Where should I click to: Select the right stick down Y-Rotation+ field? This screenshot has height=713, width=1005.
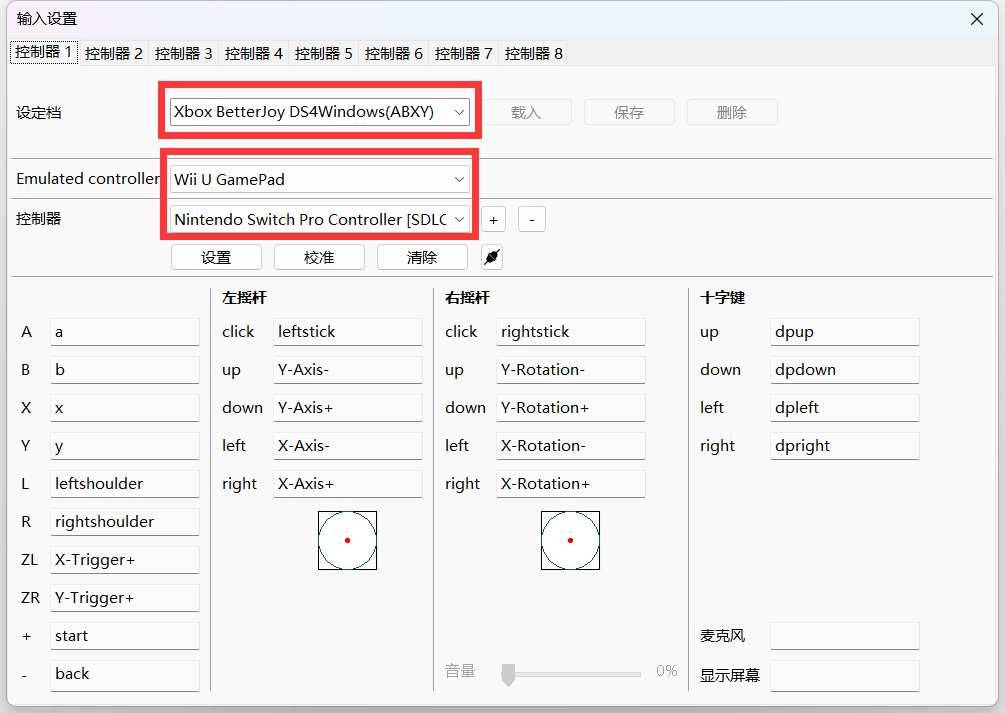pyautogui.click(x=571, y=408)
